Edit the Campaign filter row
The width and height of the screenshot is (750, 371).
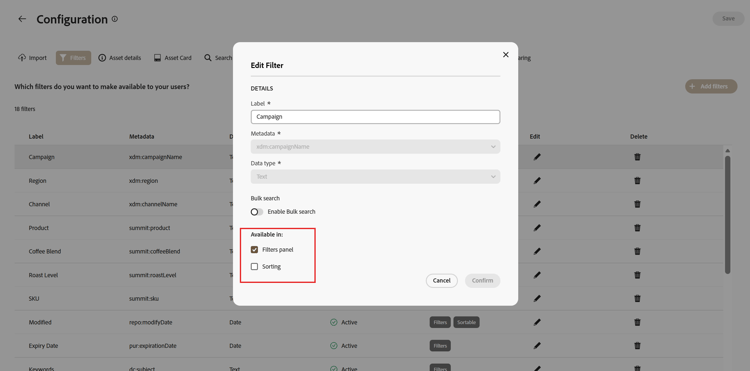tap(537, 157)
